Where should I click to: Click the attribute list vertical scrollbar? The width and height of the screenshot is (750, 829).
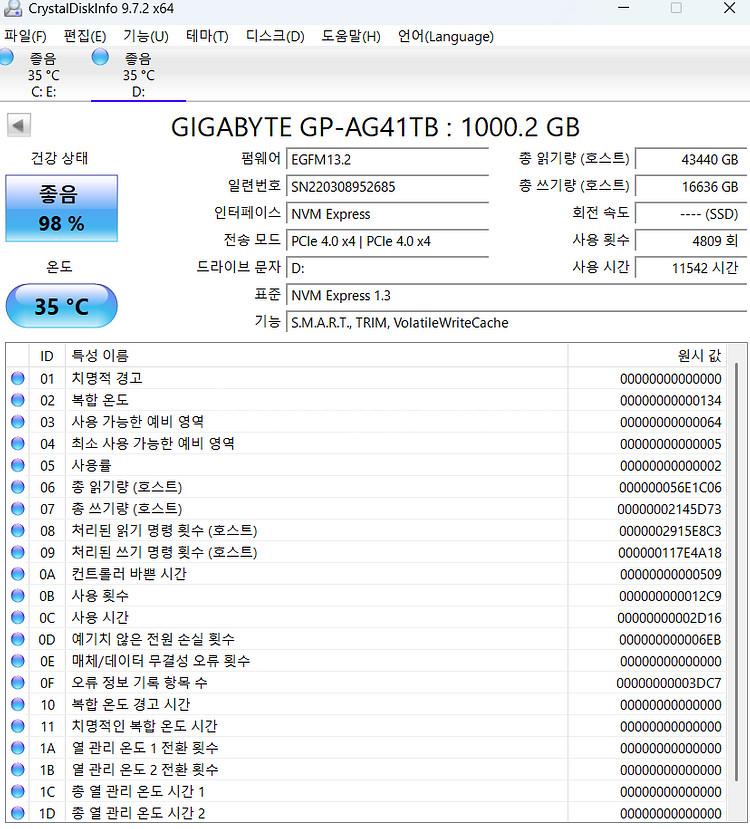tap(738, 580)
